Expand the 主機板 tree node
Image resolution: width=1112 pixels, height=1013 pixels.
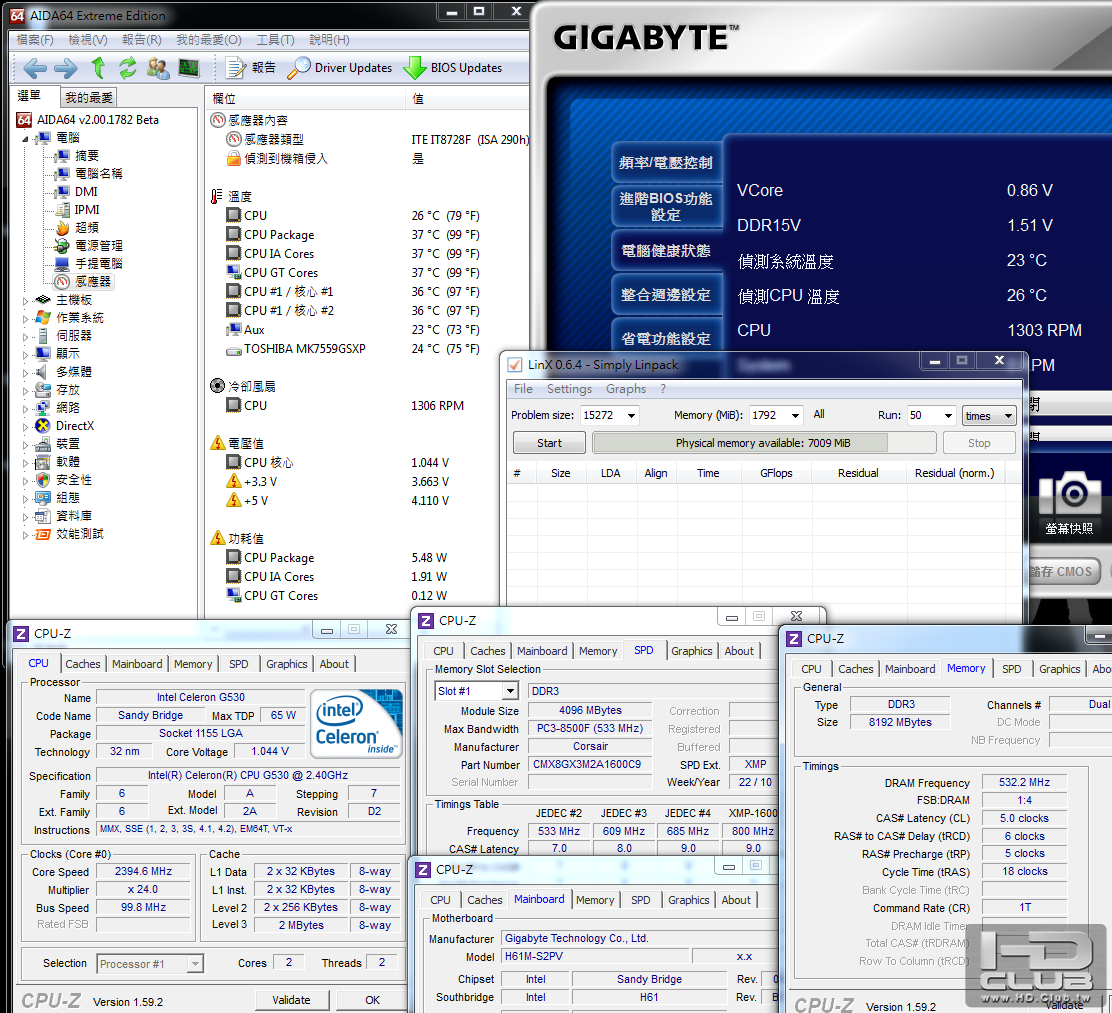click(26, 299)
